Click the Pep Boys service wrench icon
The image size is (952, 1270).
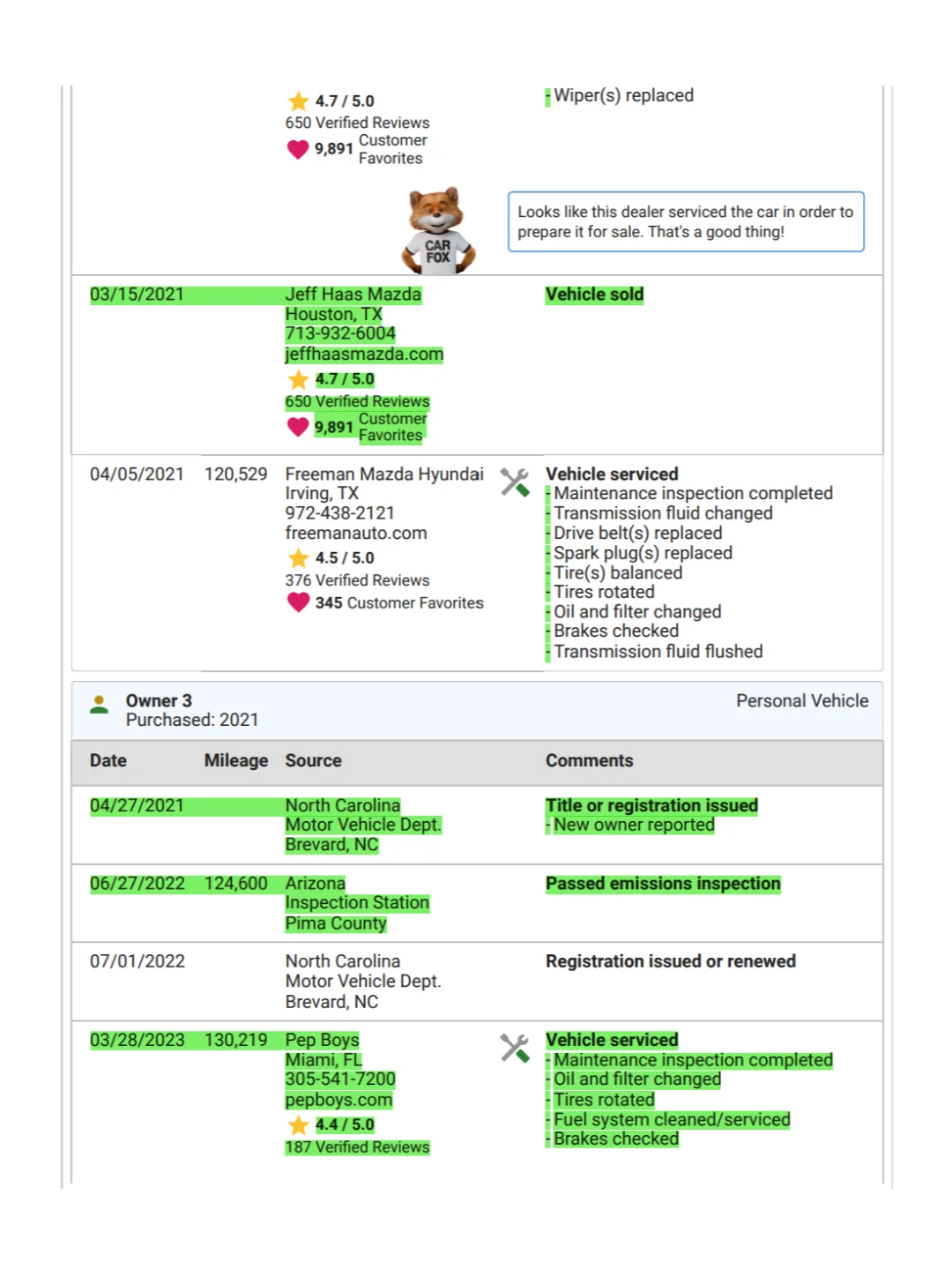pyautogui.click(x=515, y=1048)
